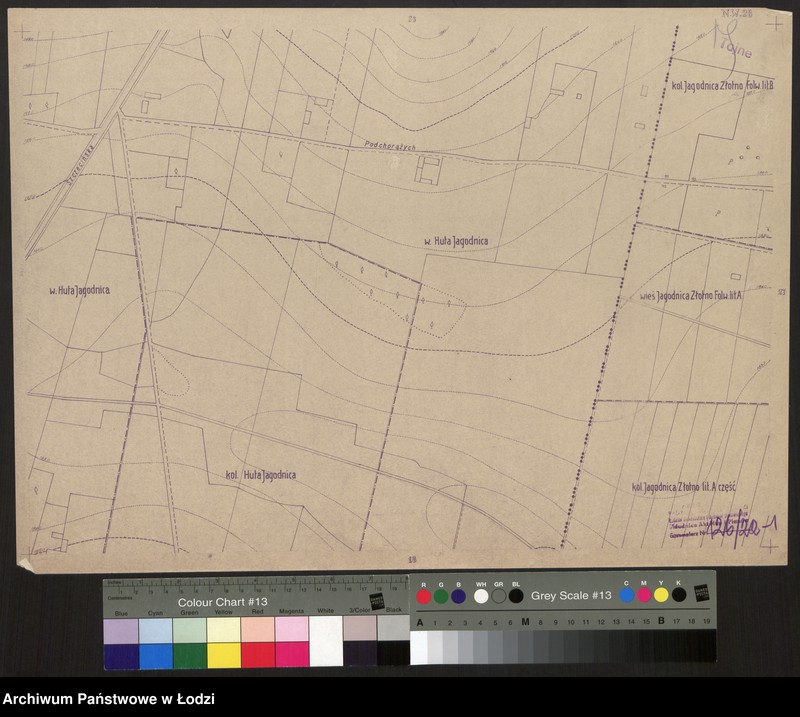Screen dimensions: 800x717
Task: Click the green circle labeled G
Action: [441, 596]
